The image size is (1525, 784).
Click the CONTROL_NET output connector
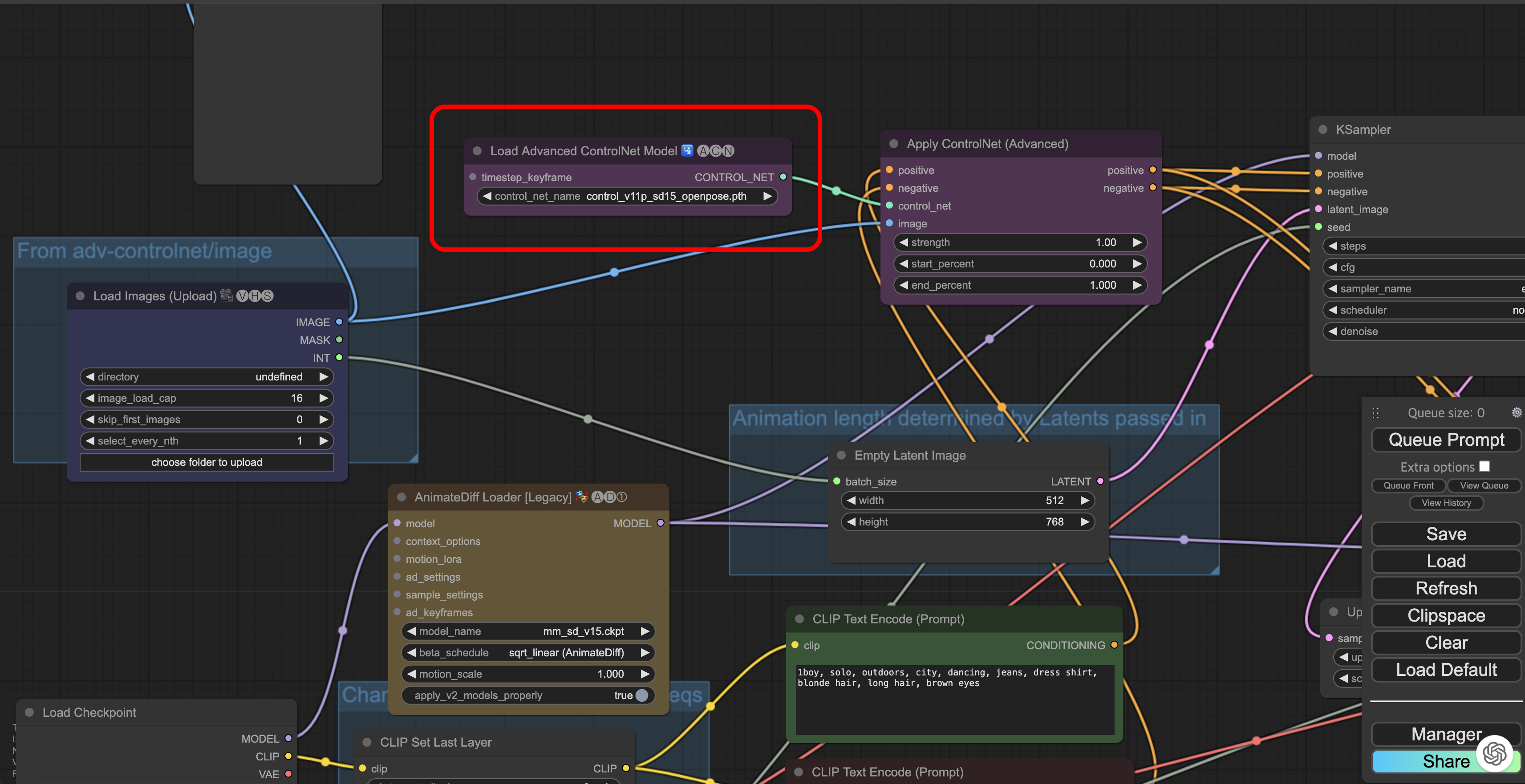[x=783, y=177]
